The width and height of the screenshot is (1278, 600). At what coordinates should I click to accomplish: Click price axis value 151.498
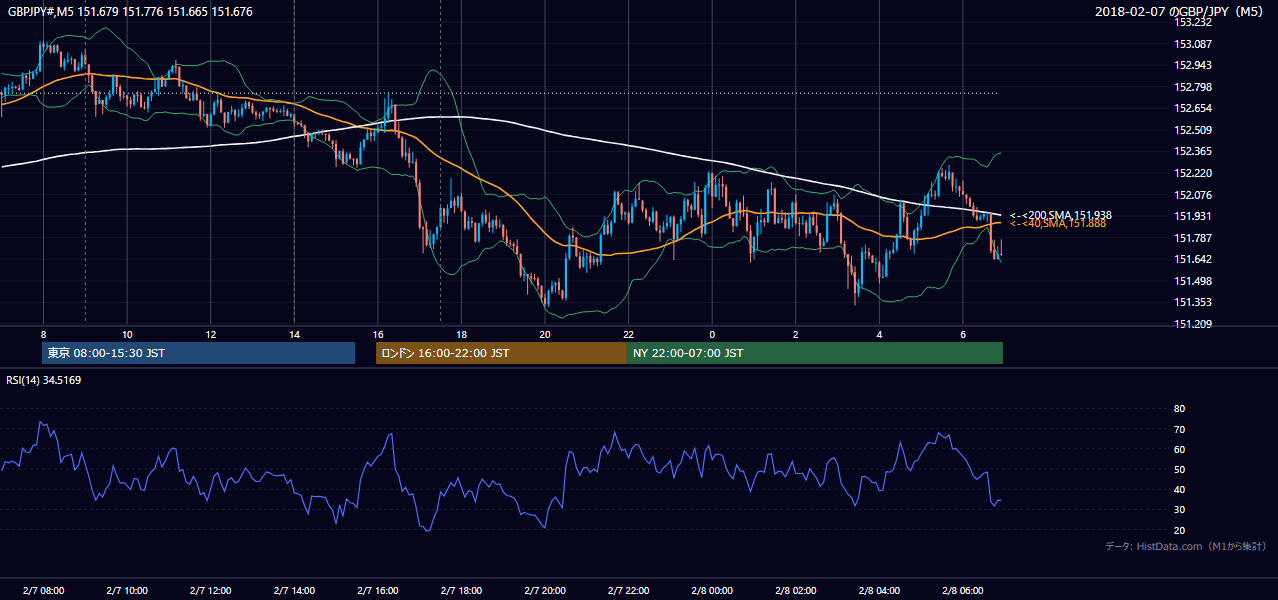pyautogui.click(x=1193, y=281)
